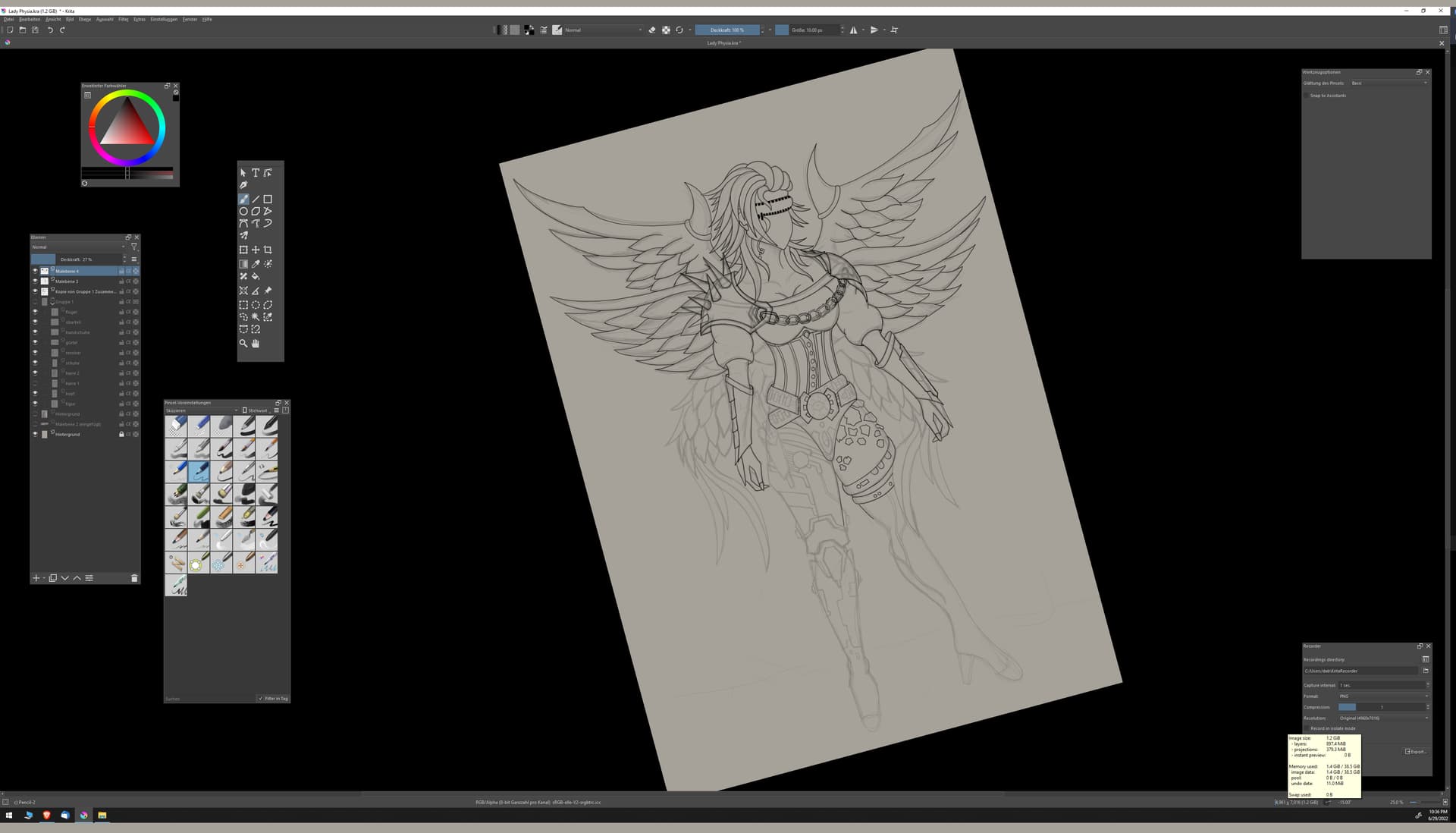Open the Filter menu
This screenshot has width=1456, height=833.
pyautogui.click(x=124, y=20)
